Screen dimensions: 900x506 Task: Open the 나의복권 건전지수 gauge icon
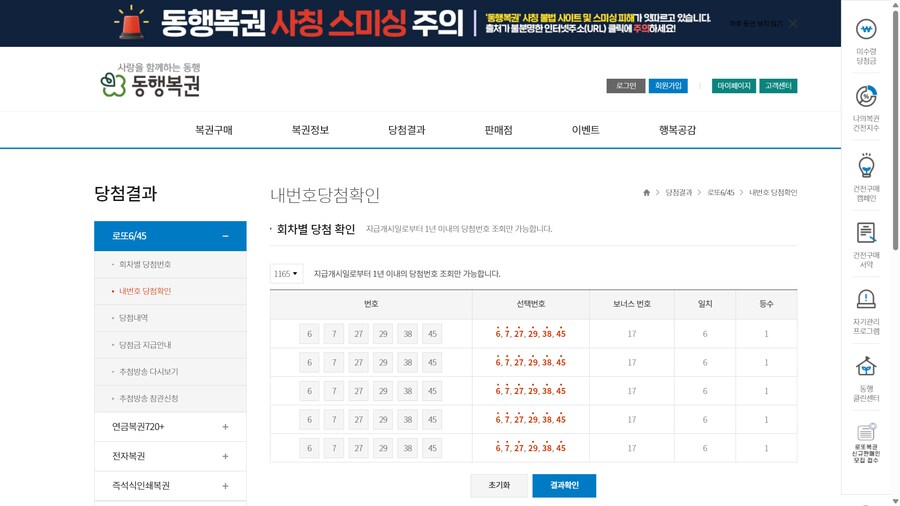pyautogui.click(x=866, y=96)
